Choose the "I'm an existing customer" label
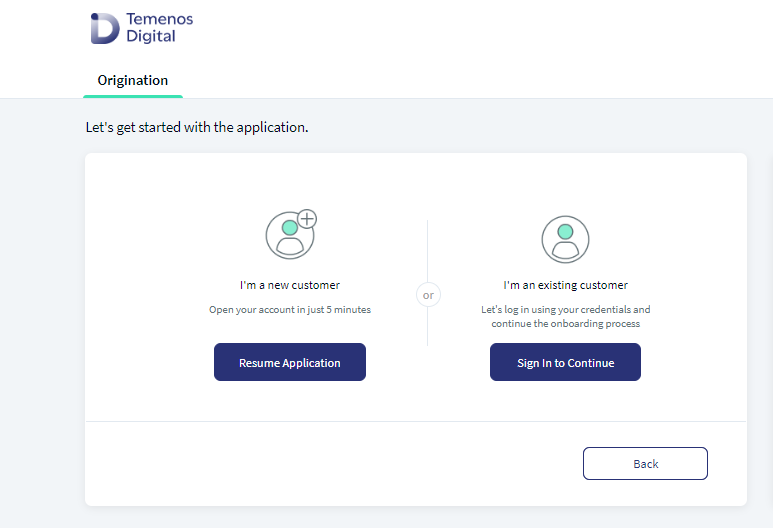Image resolution: width=773 pixels, height=528 pixels. tap(565, 285)
